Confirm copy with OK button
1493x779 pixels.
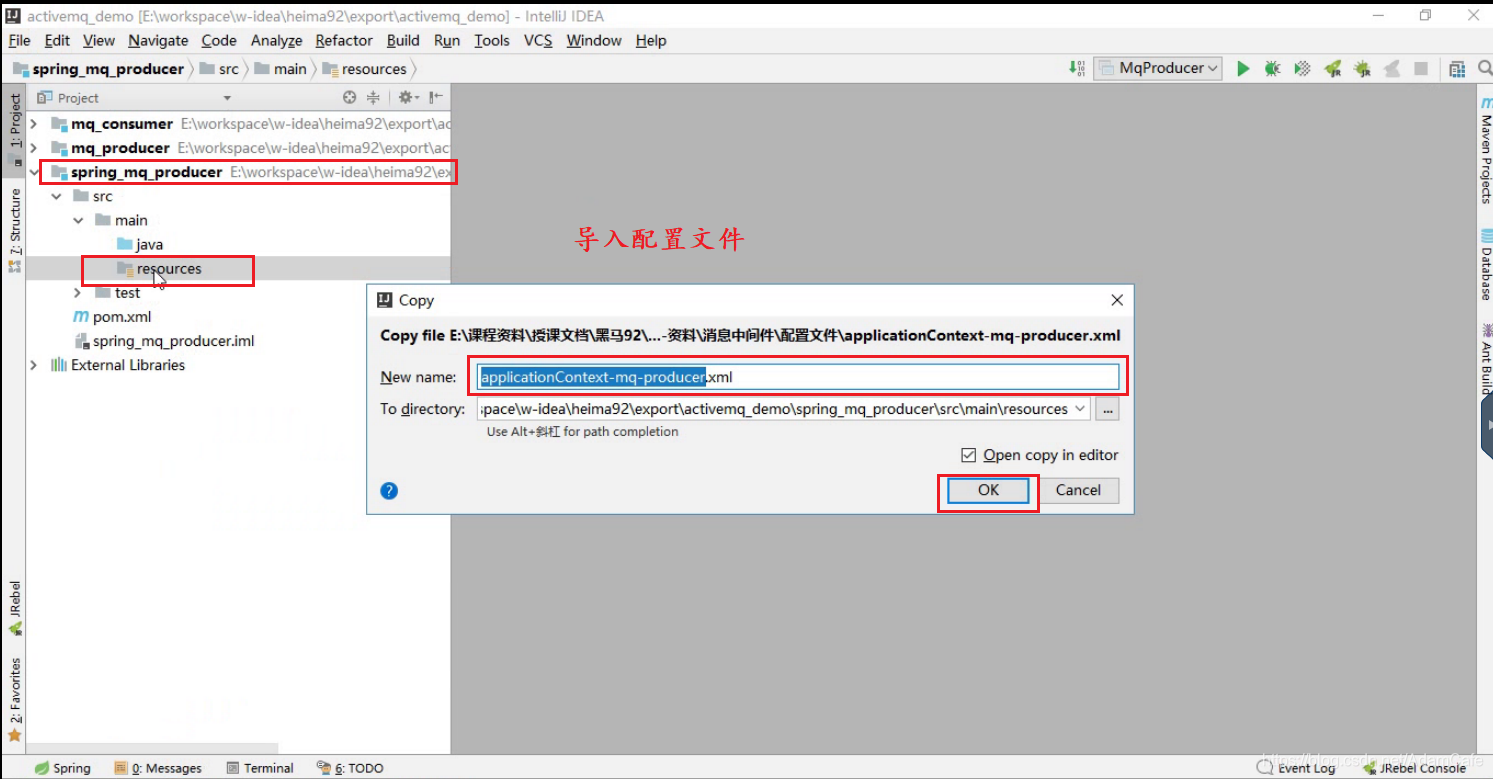click(988, 490)
